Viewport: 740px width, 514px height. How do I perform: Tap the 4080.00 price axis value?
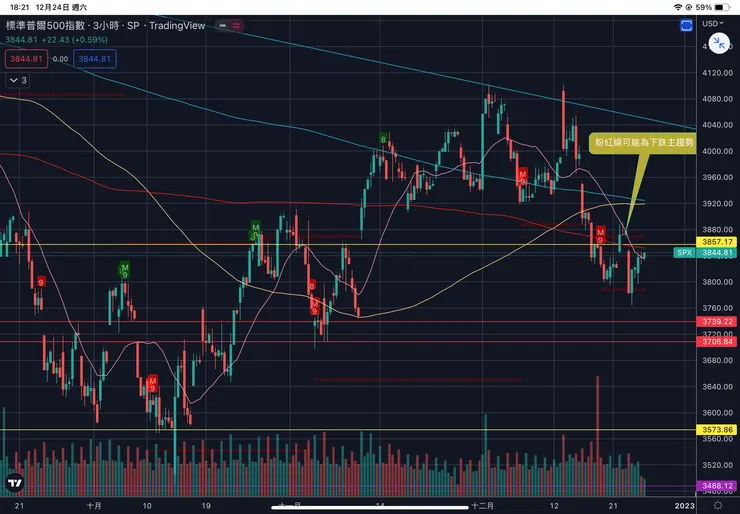(717, 99)
